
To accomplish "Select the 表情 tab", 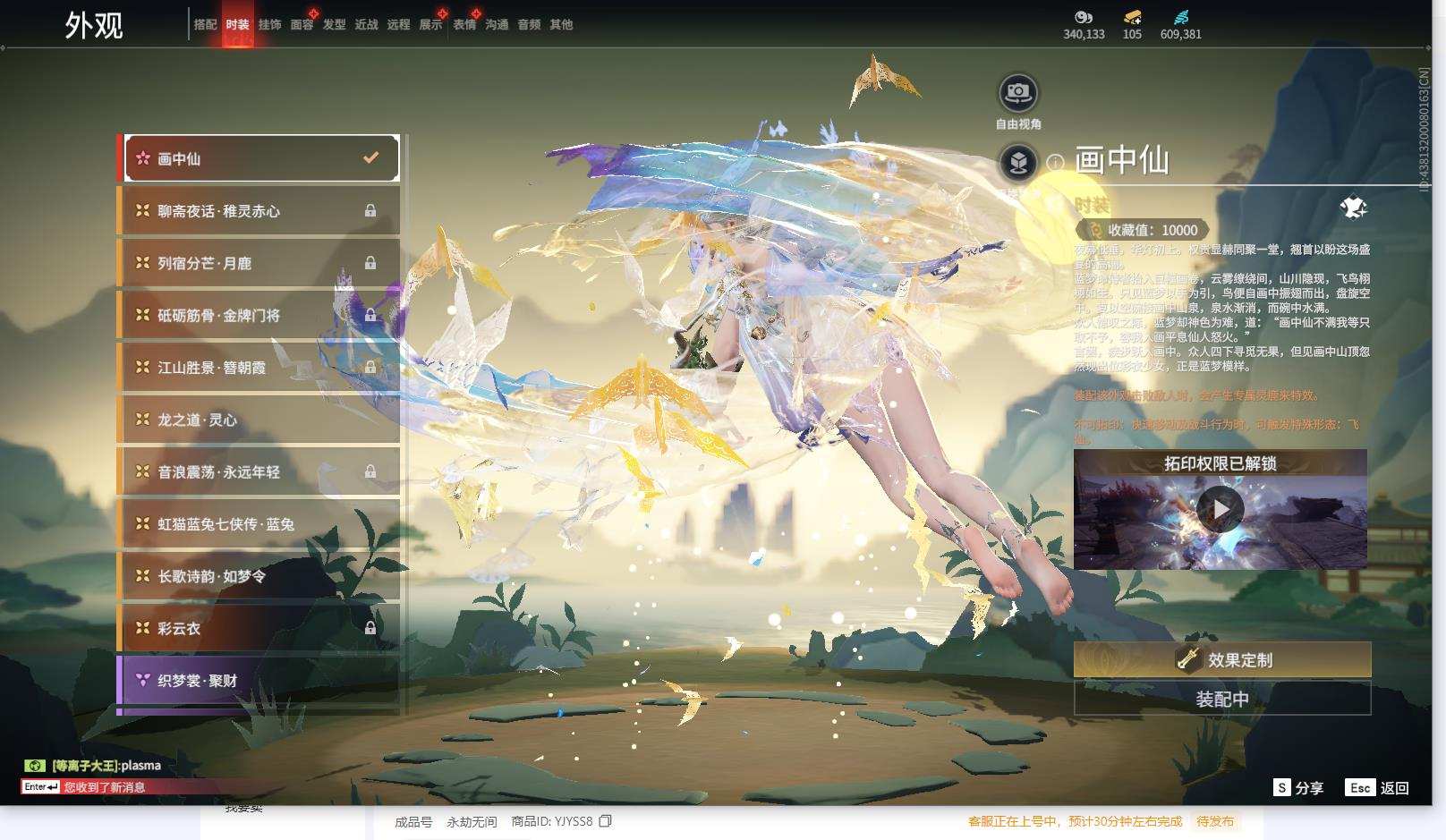I will [x=464, y=25].
